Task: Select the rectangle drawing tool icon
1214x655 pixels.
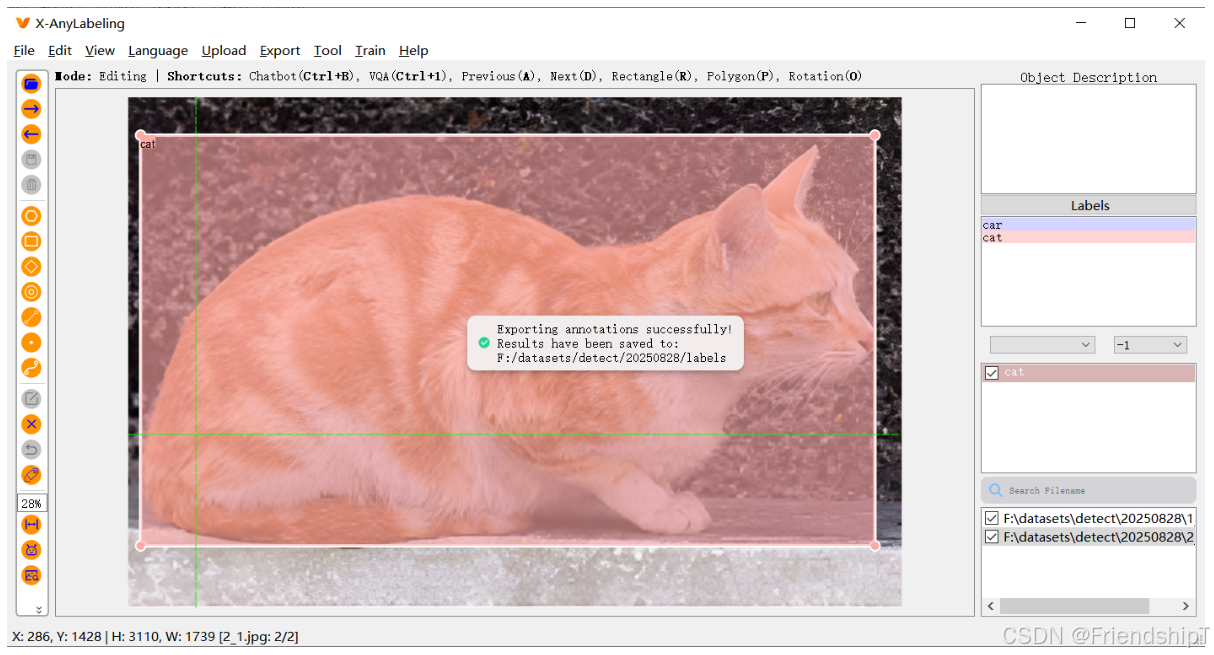Action: tap(31, 241)
